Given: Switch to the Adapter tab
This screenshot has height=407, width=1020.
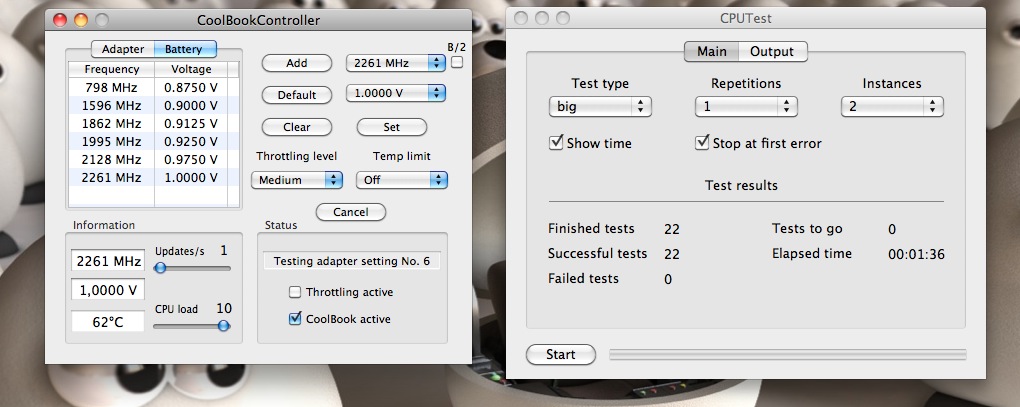Looking at the screenshot, I should tap(123, 49).
